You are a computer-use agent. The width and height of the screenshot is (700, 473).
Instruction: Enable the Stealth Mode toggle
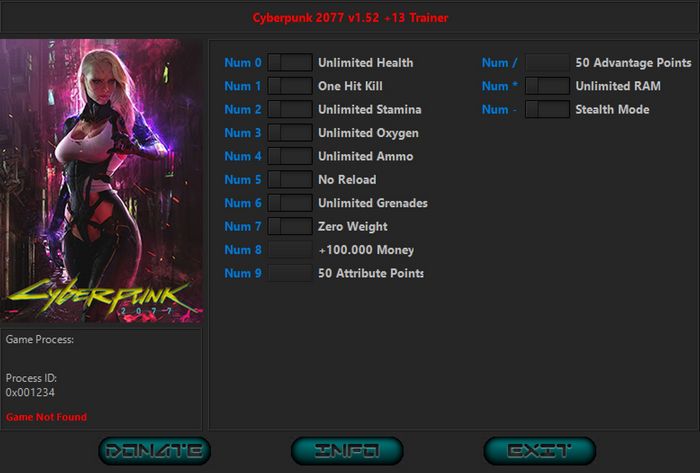pyautogui.click(x=547, y=109)
